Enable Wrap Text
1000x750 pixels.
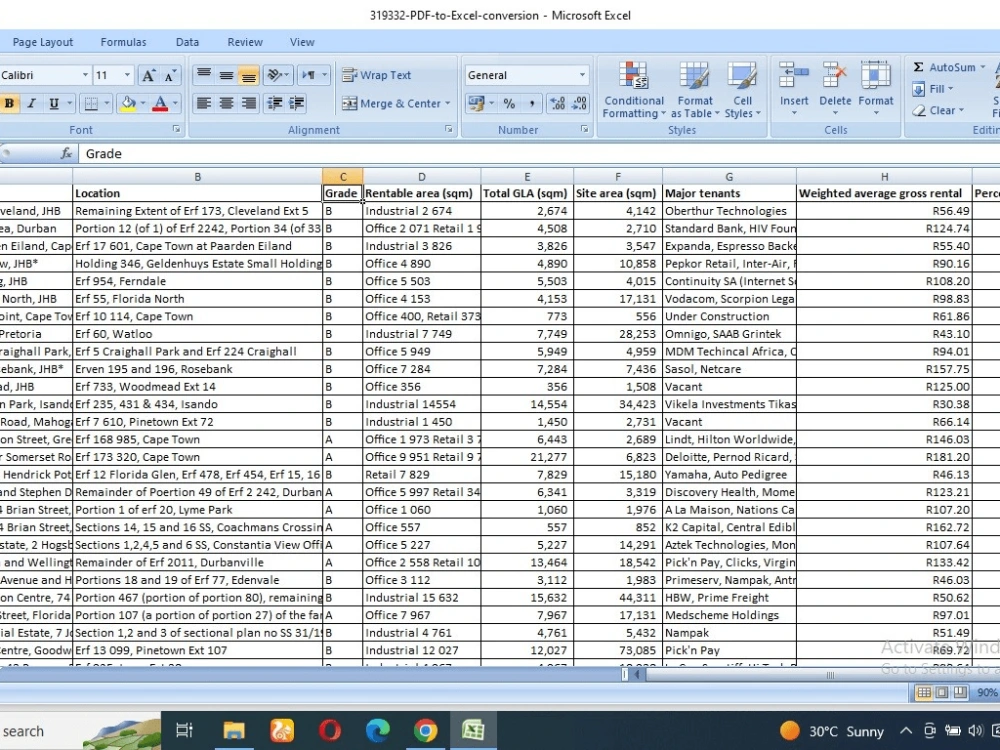coord(377,75)
